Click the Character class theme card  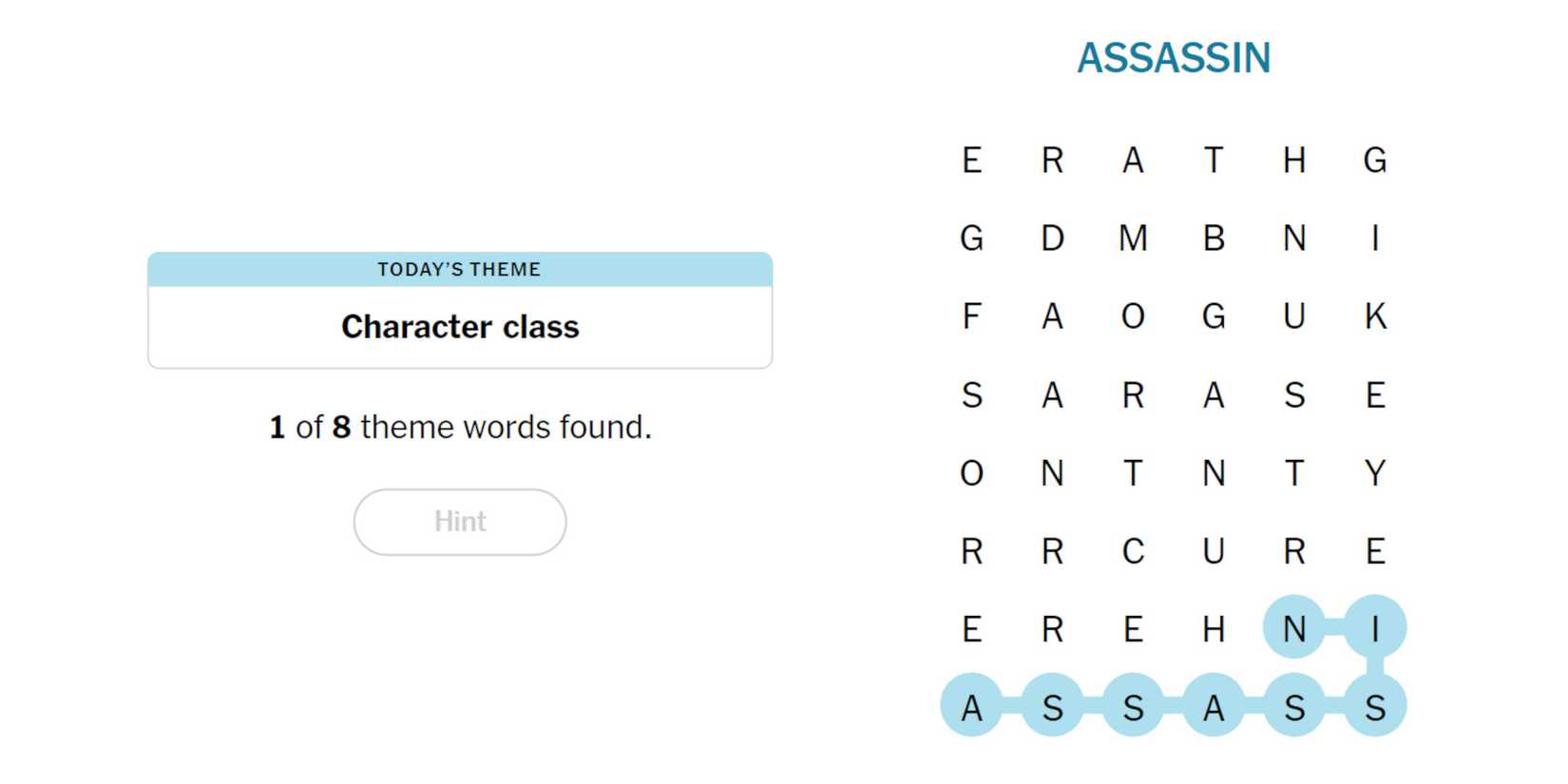tap(459, 326)
